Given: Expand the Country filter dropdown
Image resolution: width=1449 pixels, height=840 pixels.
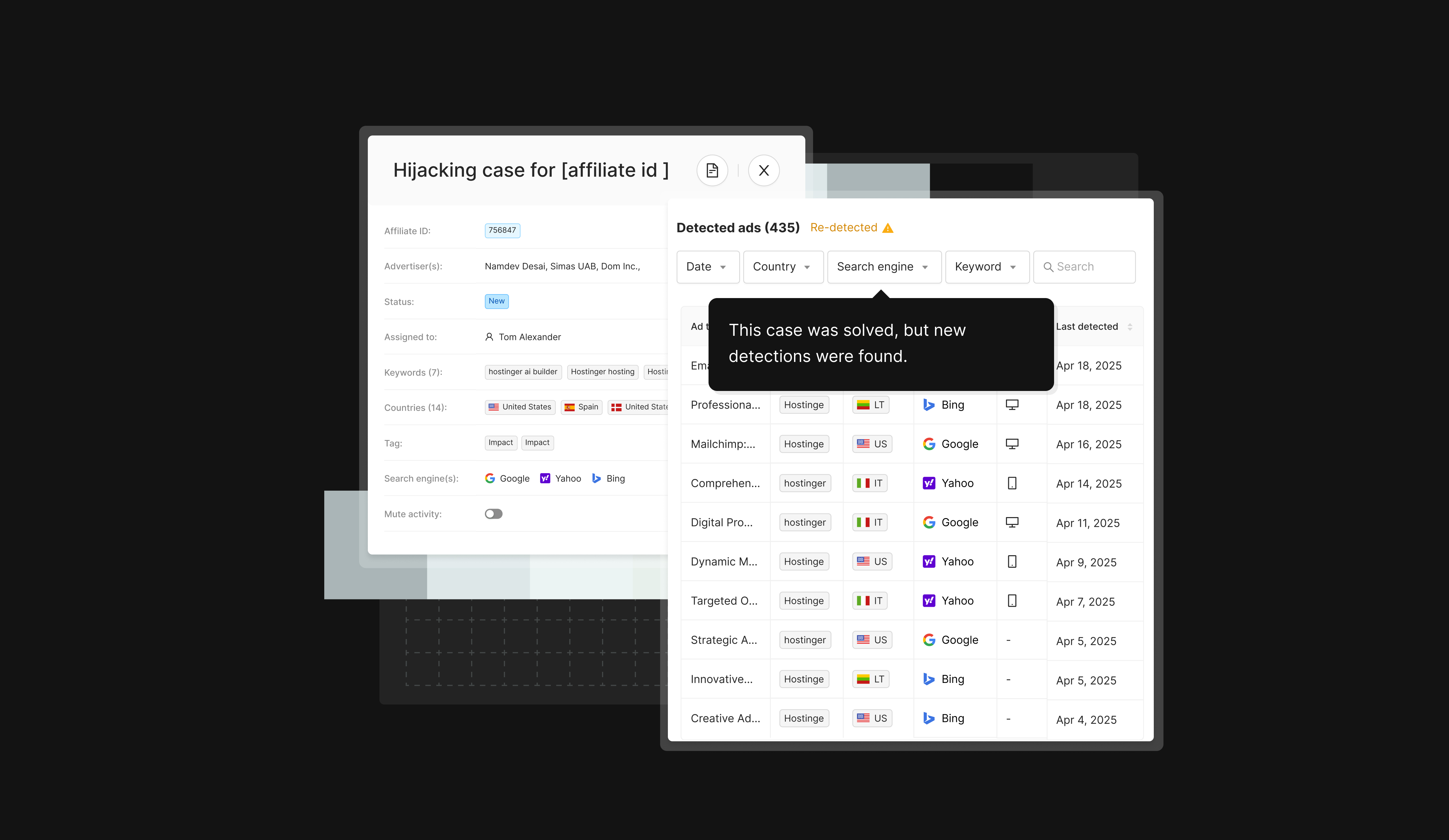Looking at the screenshot, I should [782, 267].
